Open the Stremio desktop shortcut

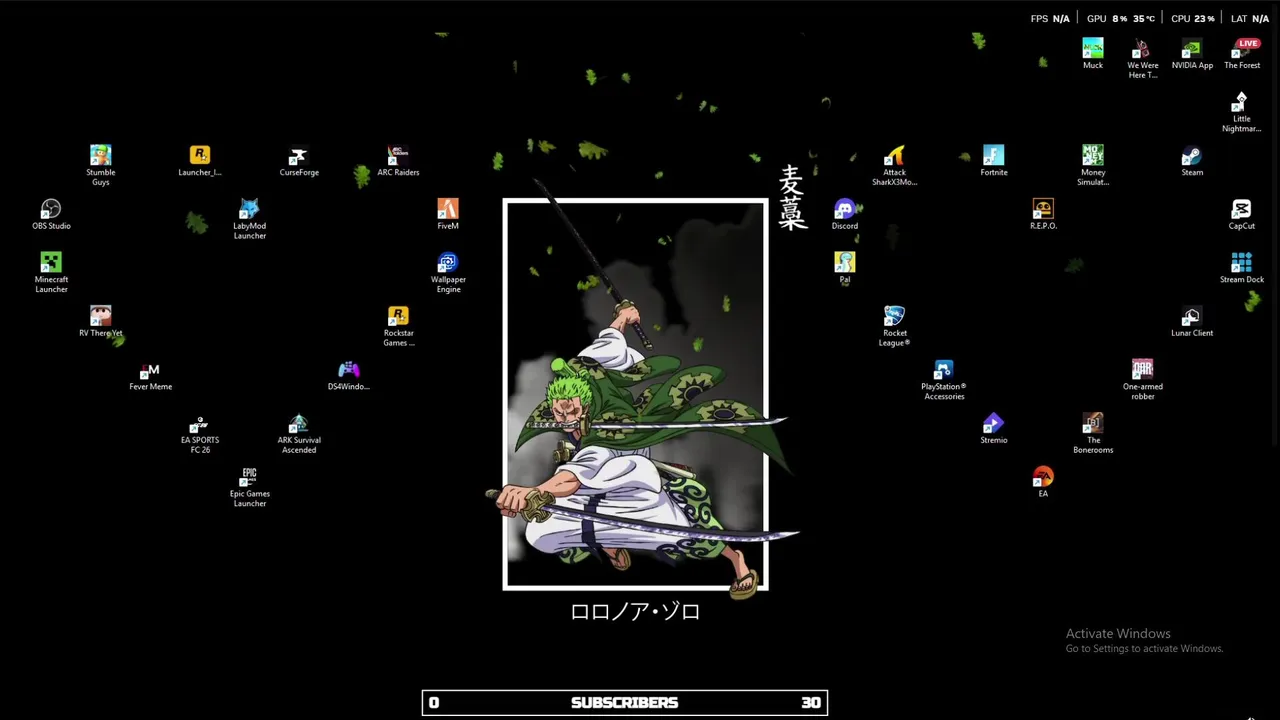tap(993, 428)
